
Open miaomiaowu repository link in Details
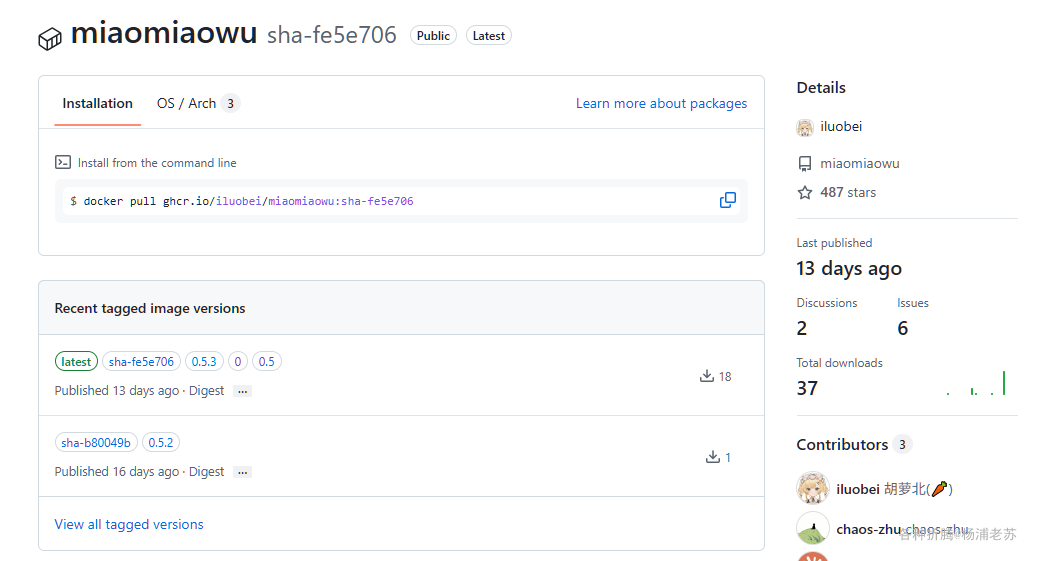pyautogui.click(x=860, y=164)
